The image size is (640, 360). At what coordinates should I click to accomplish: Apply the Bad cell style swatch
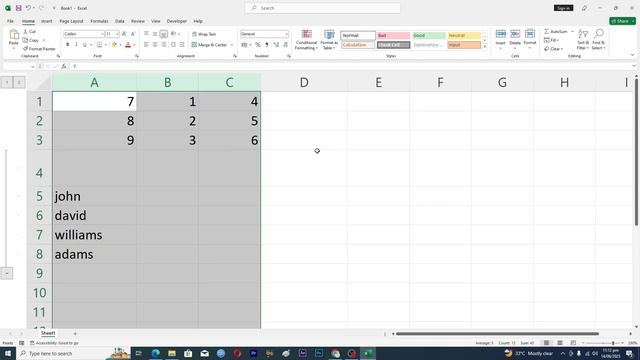393,36
